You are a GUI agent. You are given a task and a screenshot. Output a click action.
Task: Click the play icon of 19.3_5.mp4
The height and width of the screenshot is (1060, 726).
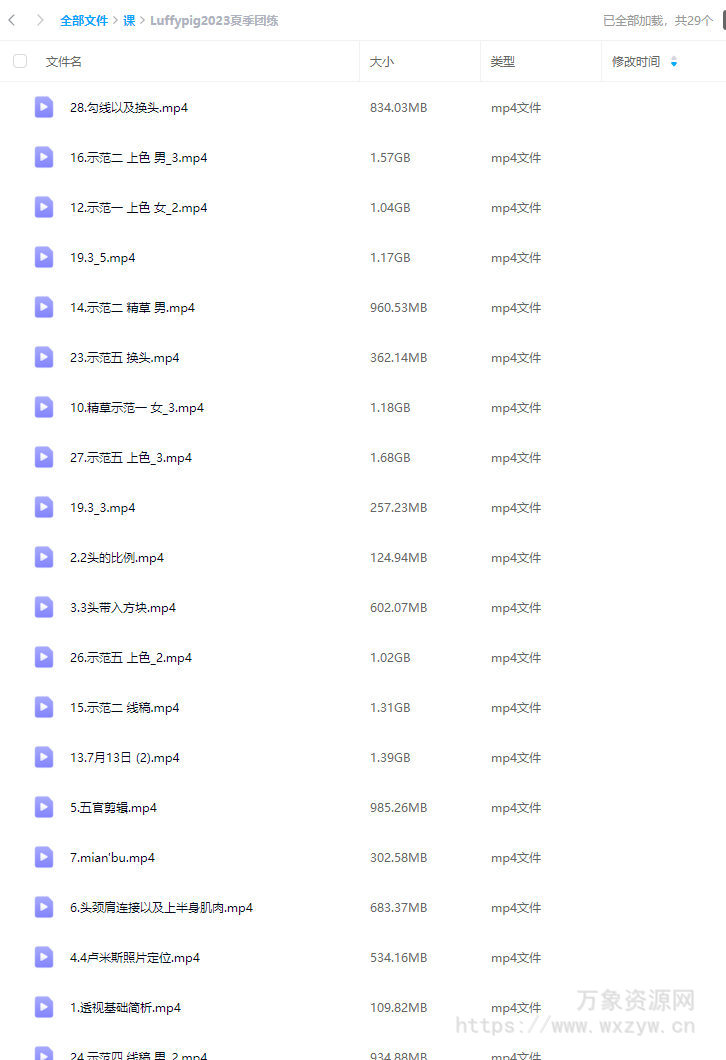click(x=44, y=257)
